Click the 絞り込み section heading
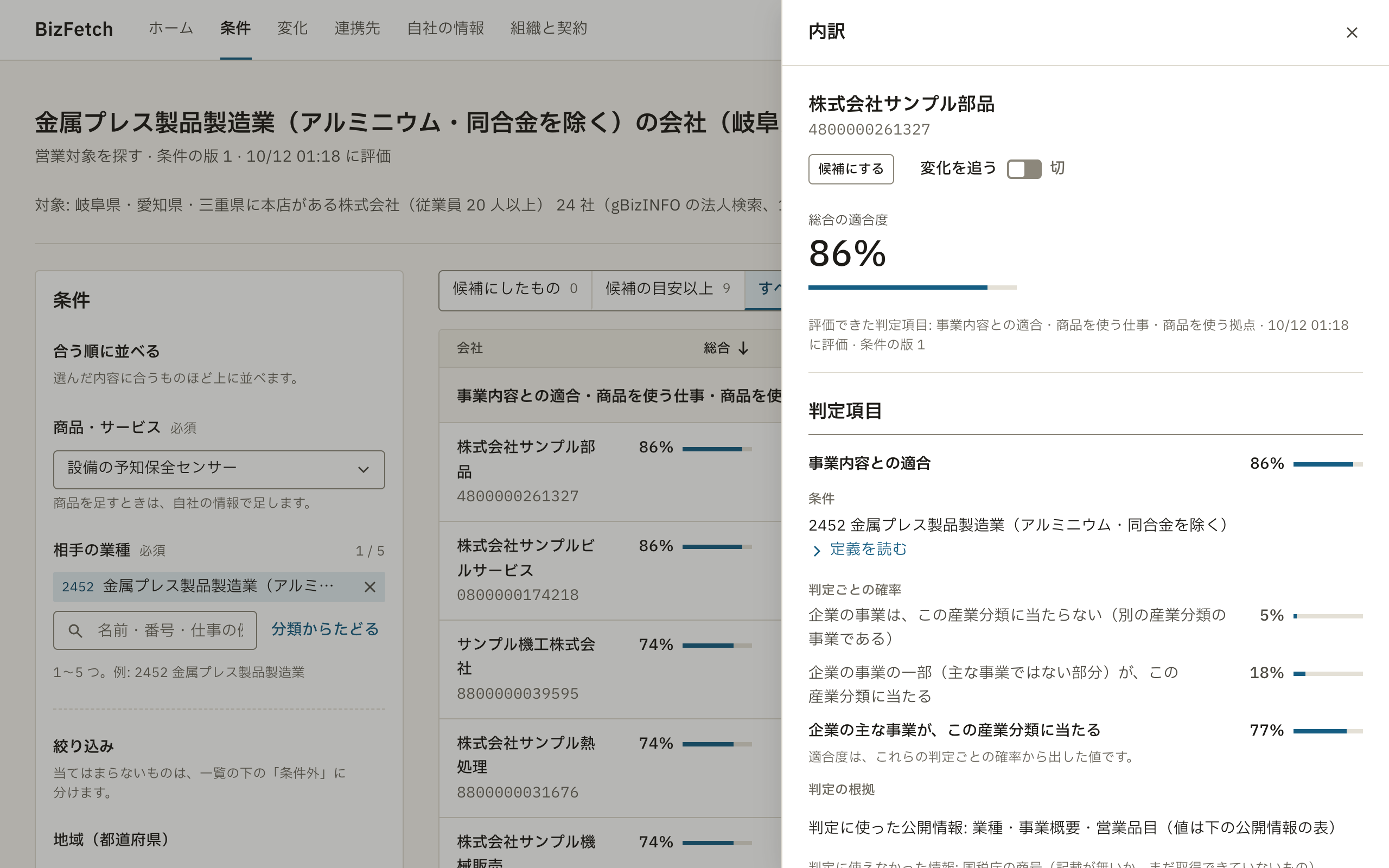This screenshot has width=1389, height=868. (83, 746)
